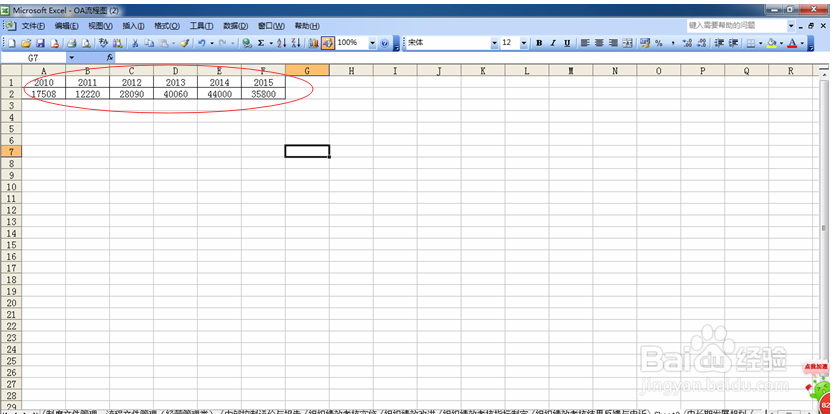Select column header H
The height and width of the screenshot is (414, 835).
351,70
